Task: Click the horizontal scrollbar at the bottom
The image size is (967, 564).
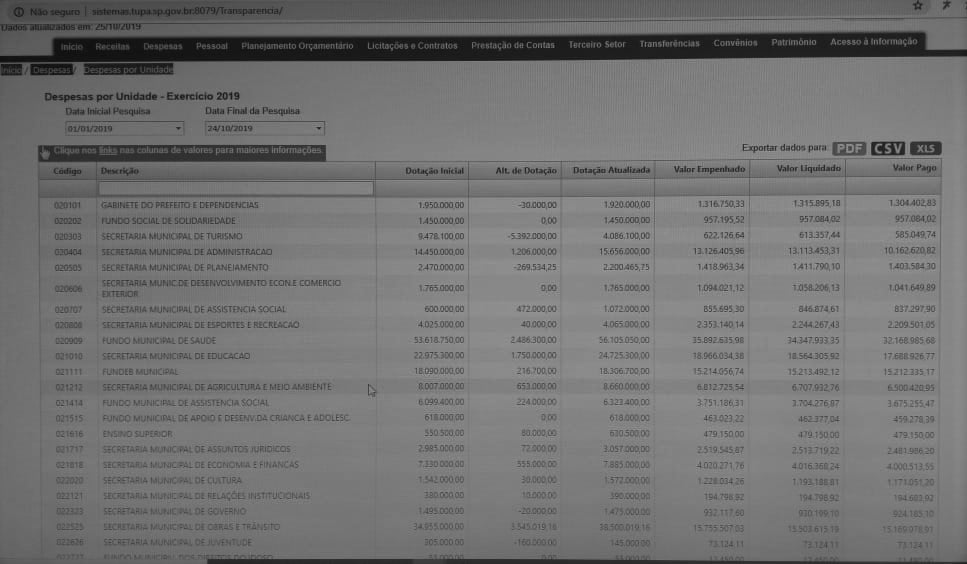Action: point(300,561)
